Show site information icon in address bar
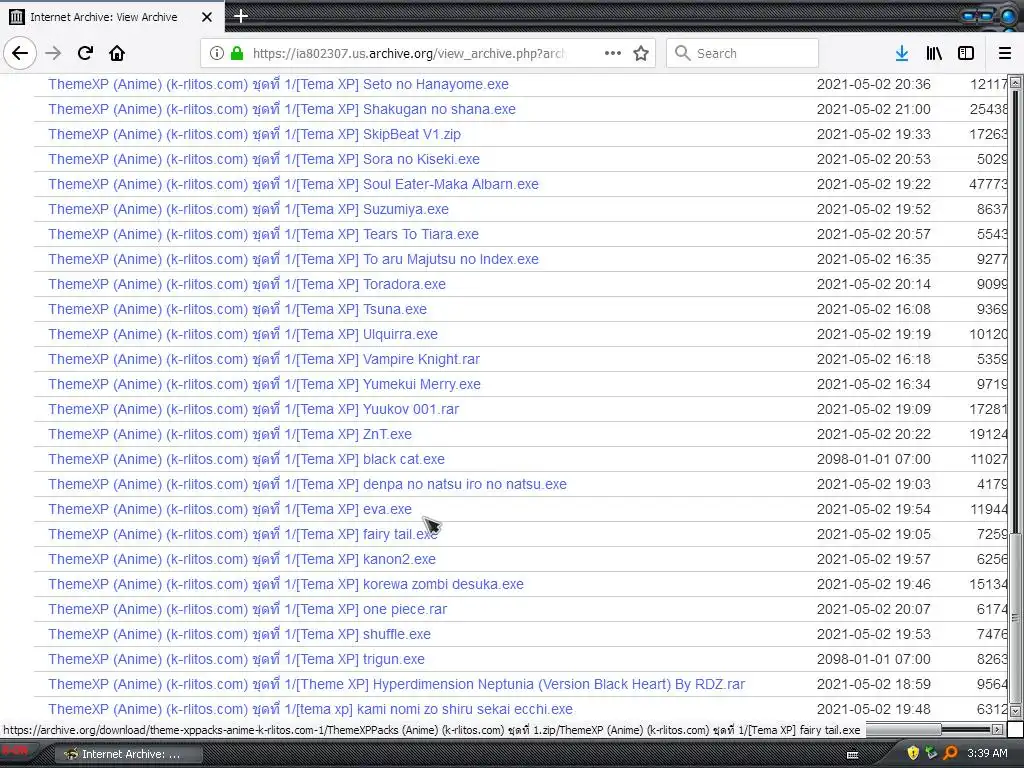1024x768 pixels. tap(217, 54)
